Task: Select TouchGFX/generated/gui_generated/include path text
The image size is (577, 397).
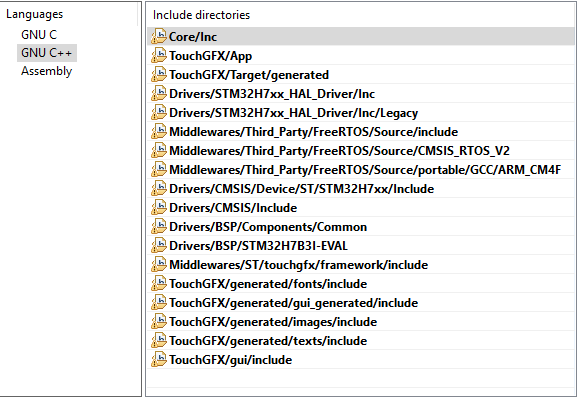Action: [x=293, y=303]
